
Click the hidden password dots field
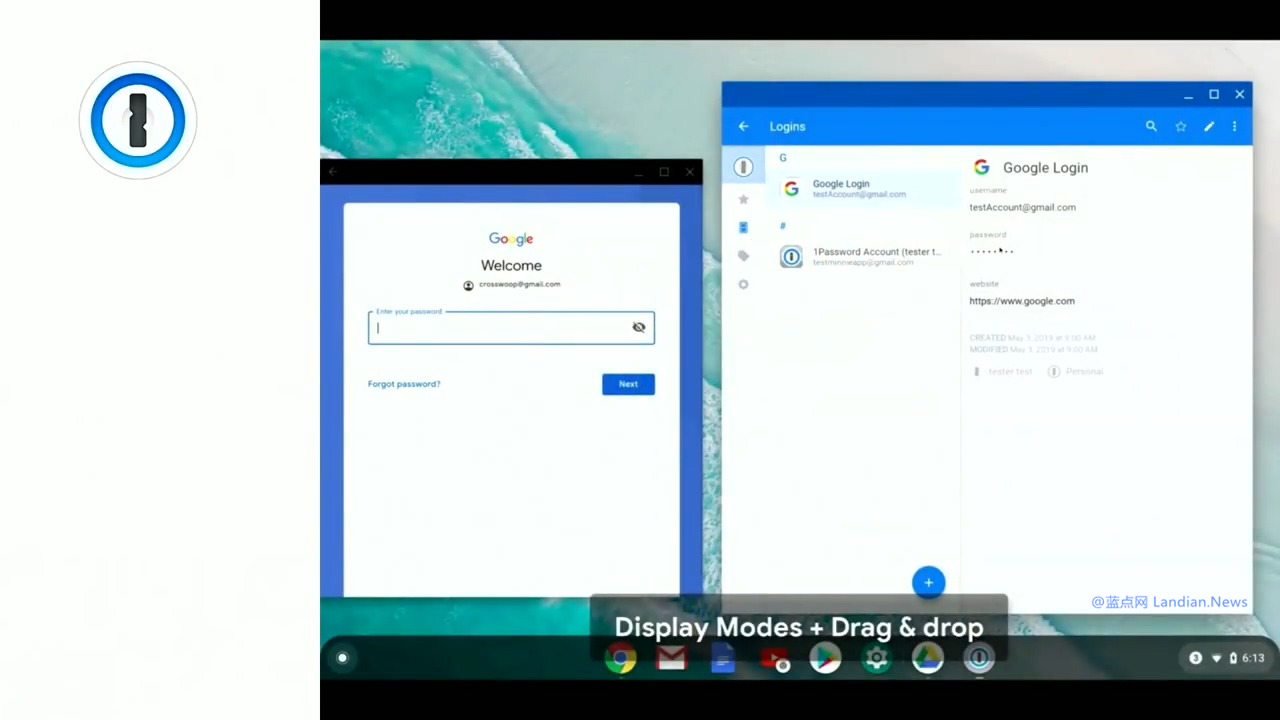(992, 251)
